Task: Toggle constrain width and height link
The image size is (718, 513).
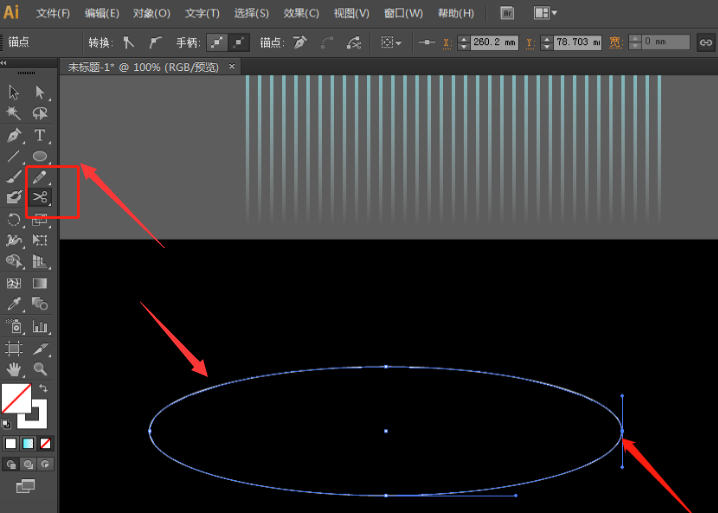Action: [706, 43]
